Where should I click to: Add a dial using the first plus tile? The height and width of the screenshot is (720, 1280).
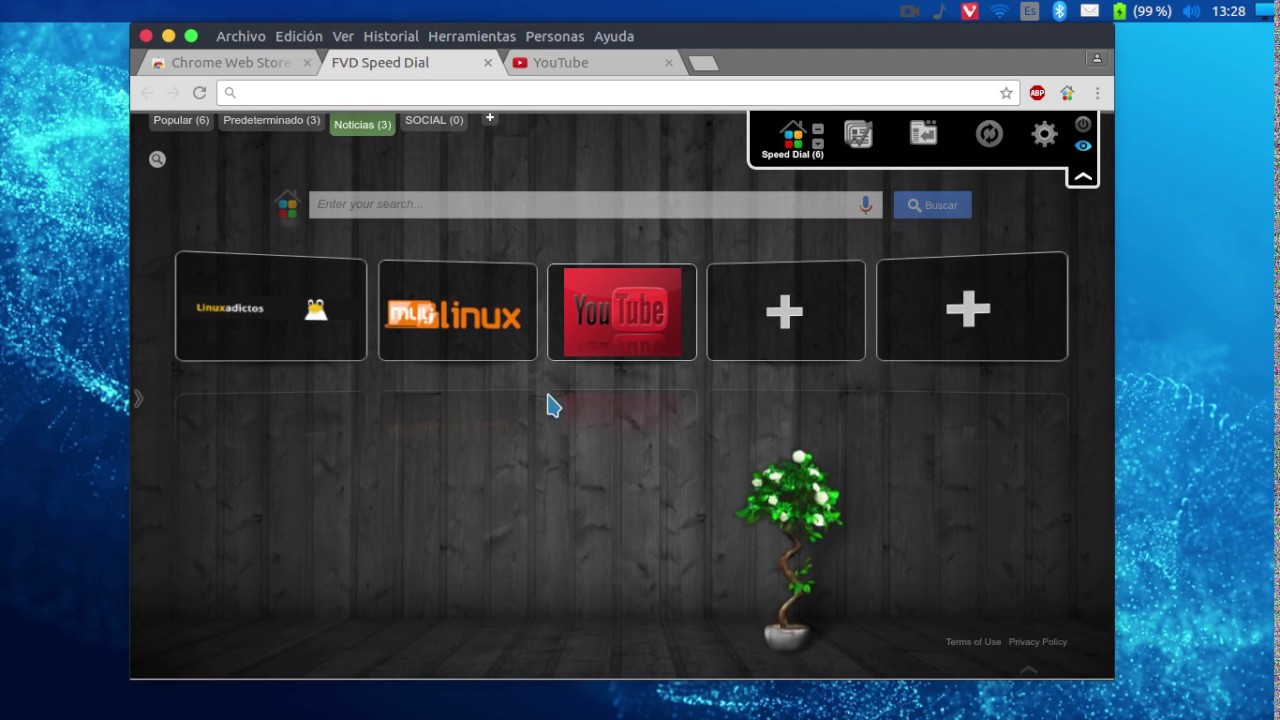click(786, 311)
